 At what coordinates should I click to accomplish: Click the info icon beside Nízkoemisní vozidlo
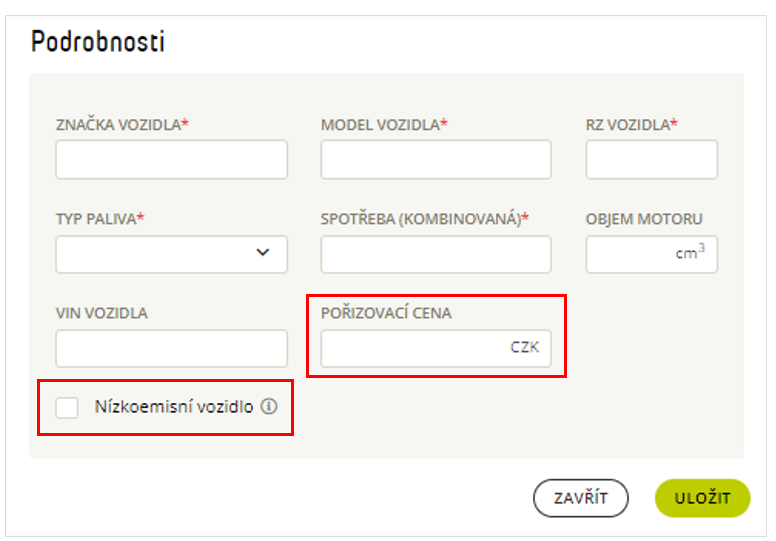269,406
